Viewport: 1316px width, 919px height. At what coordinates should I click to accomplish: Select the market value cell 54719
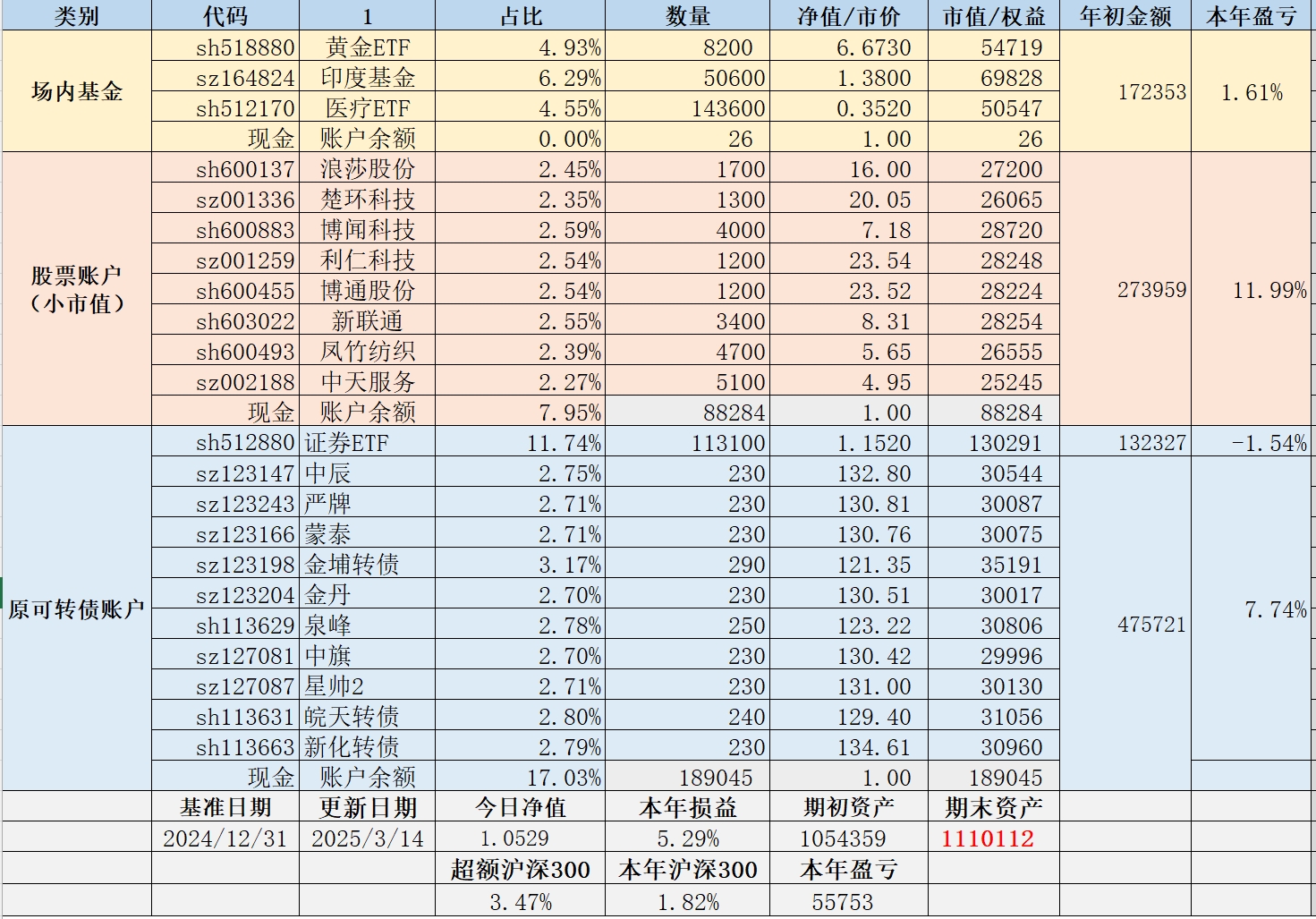point(994,47)
